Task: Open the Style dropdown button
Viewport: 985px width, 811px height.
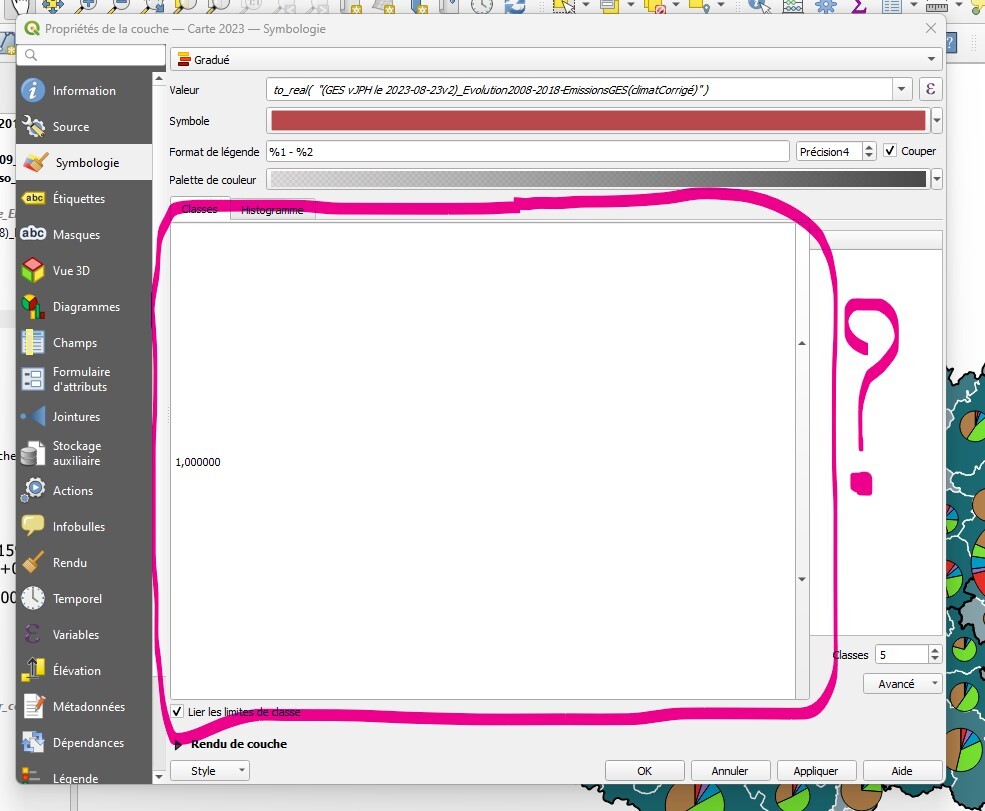Action: pos(210,771)
